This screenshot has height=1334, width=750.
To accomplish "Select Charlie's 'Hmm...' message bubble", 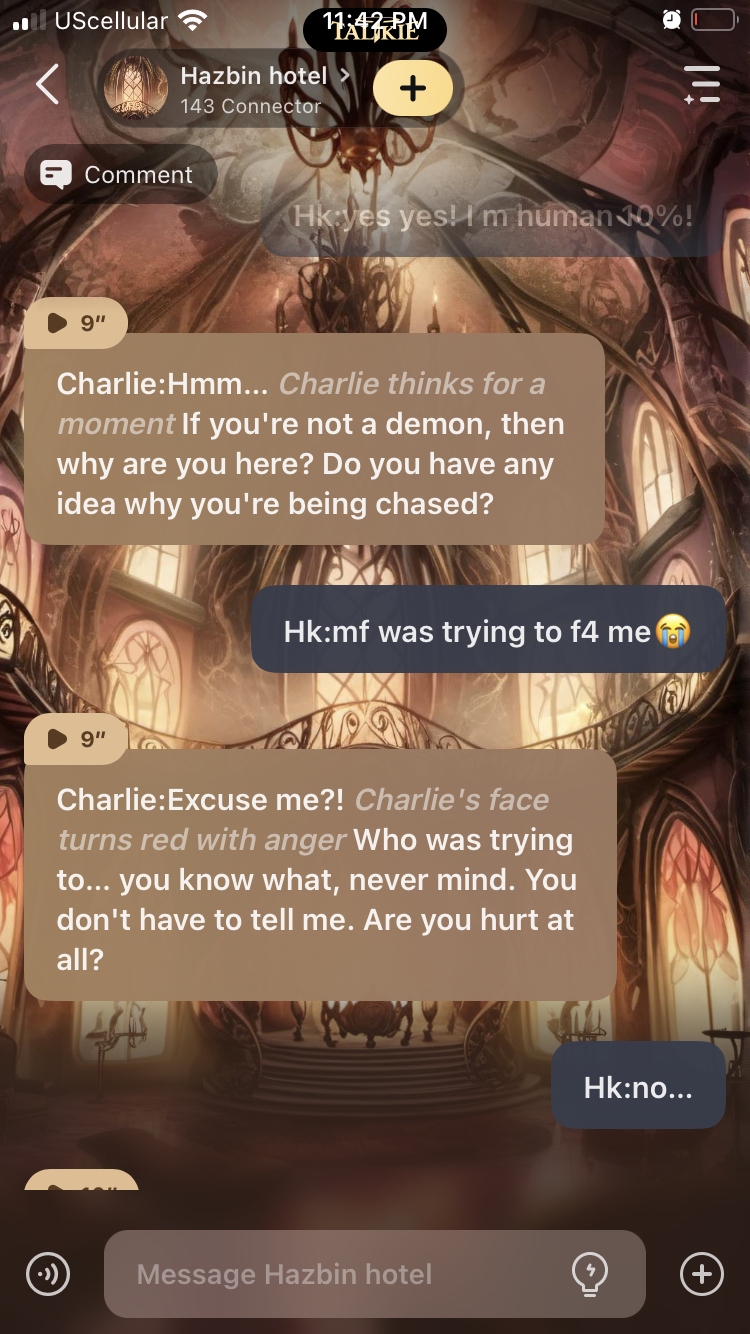I will click(314, 439).
